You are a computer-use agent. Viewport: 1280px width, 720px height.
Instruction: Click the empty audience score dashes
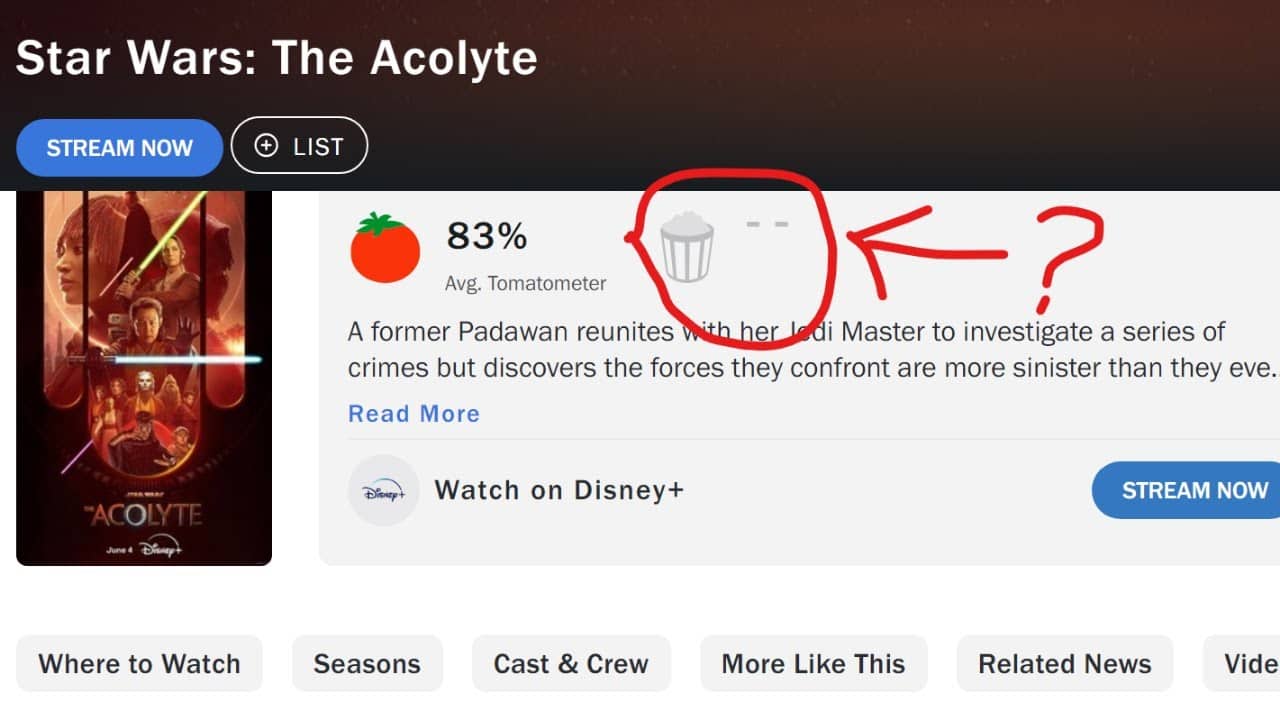[x=767, y=224]
